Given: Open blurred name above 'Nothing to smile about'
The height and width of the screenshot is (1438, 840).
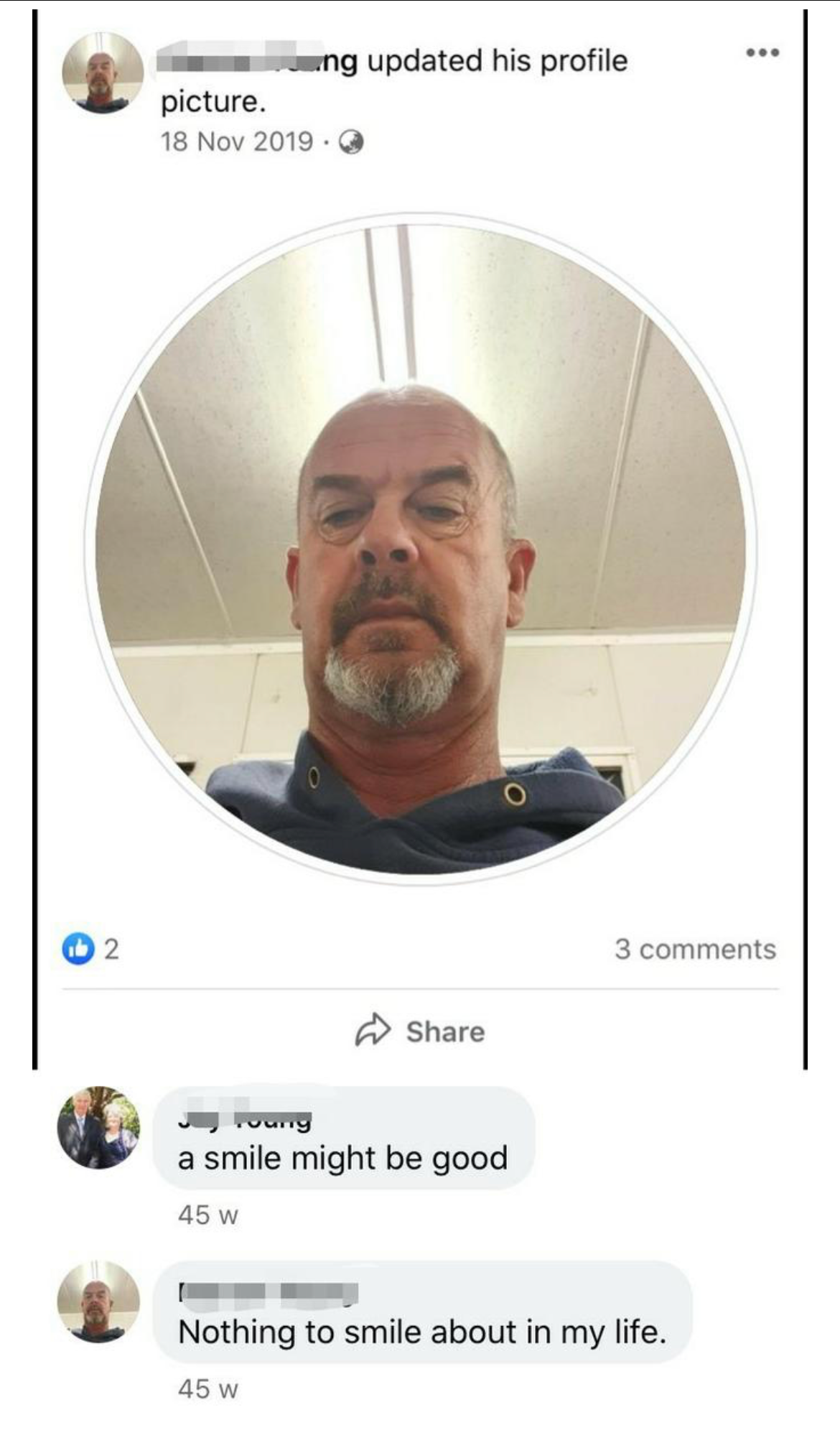Looking at the screenshot, I should coord(268,1294).
